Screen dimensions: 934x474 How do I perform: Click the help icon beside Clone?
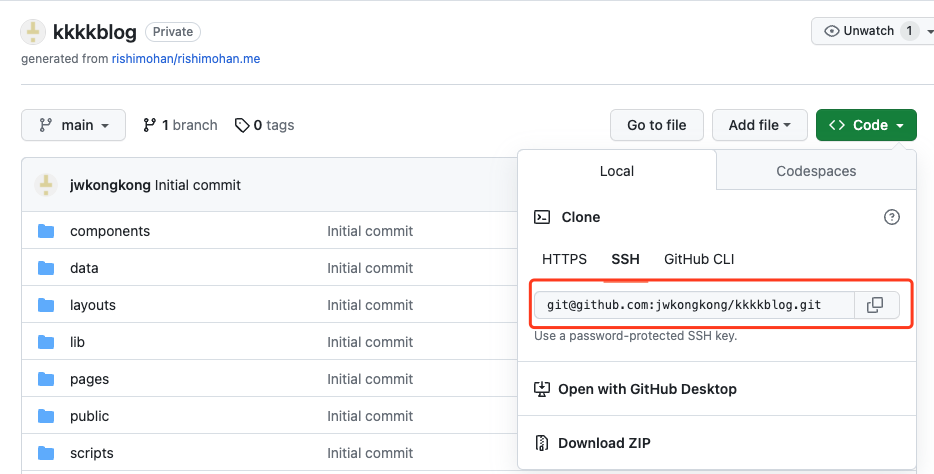click(892, 217)
